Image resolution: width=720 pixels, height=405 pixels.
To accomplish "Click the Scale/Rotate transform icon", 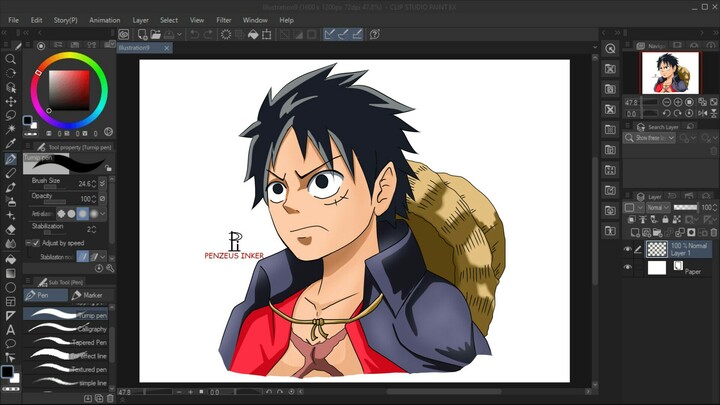I will pyautogui.click(x=266, y=34).
